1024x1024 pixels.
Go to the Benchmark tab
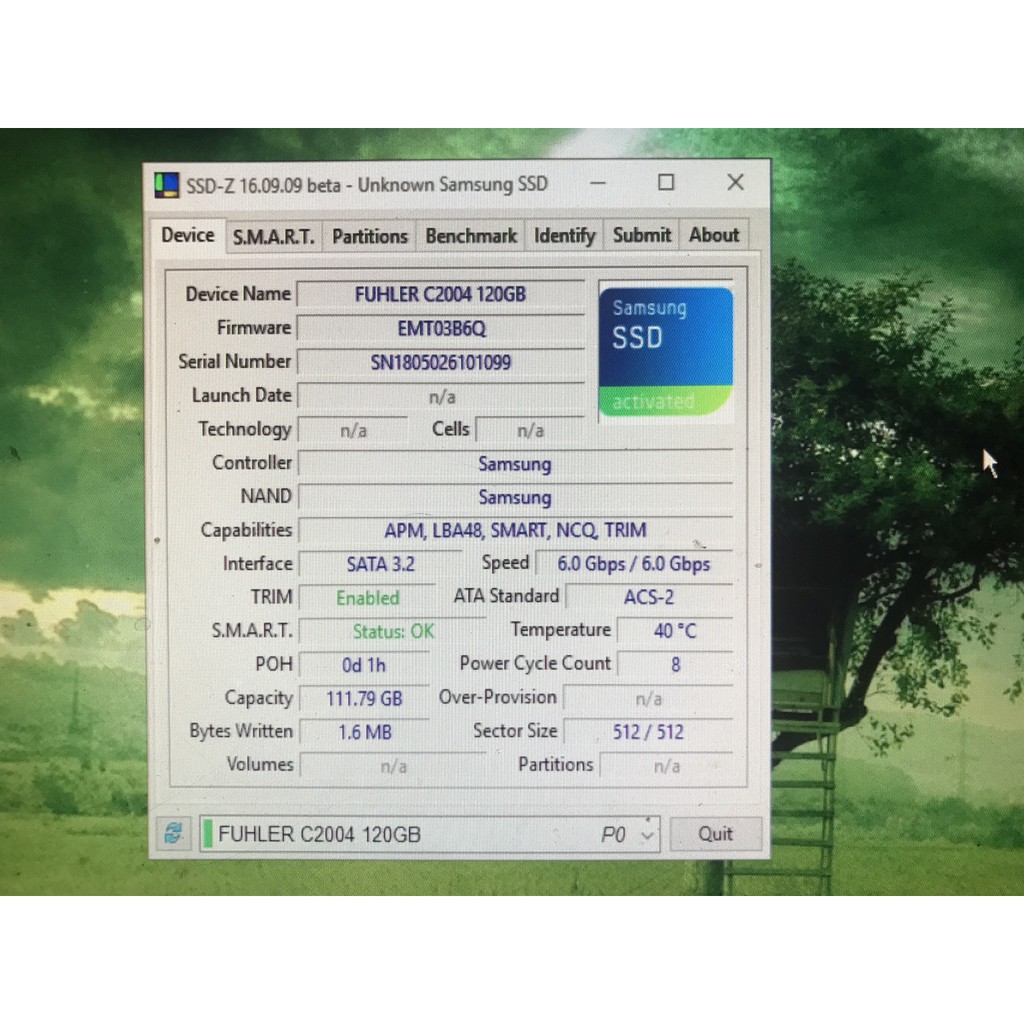click(471, 236)
